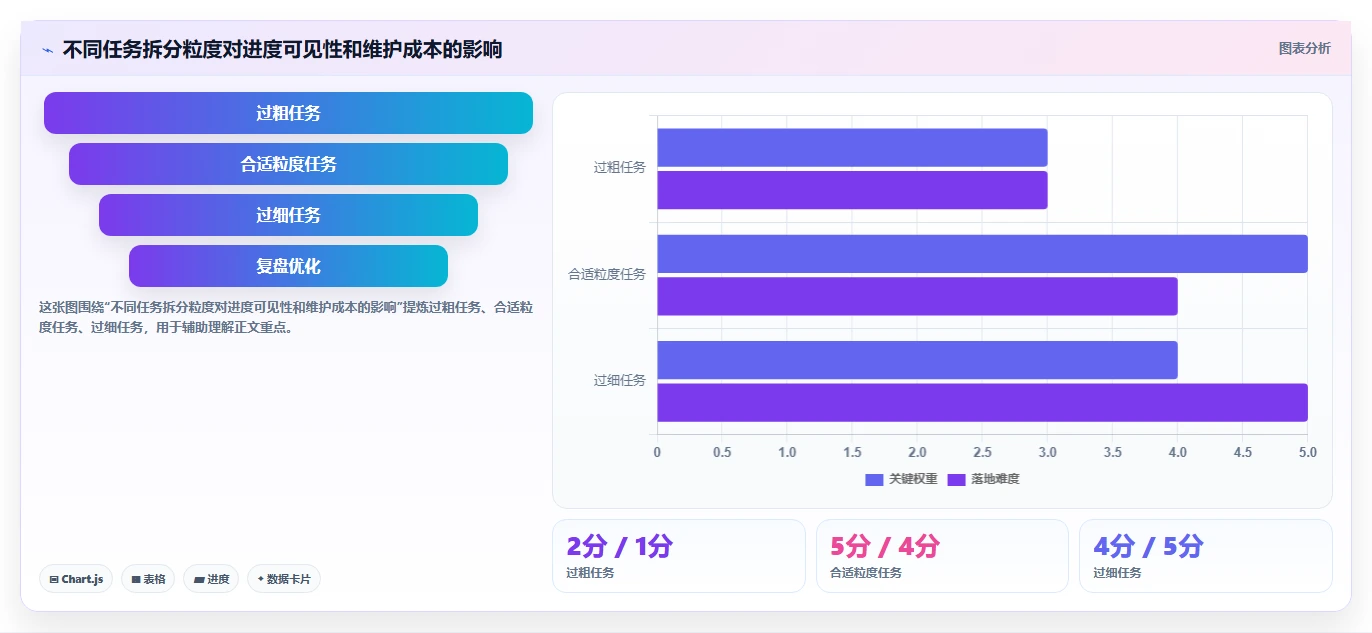The height and width of the screenshot is (633, 1372).
Task: Toggle the 关键权重 legend series
Action: click(901, 479)
